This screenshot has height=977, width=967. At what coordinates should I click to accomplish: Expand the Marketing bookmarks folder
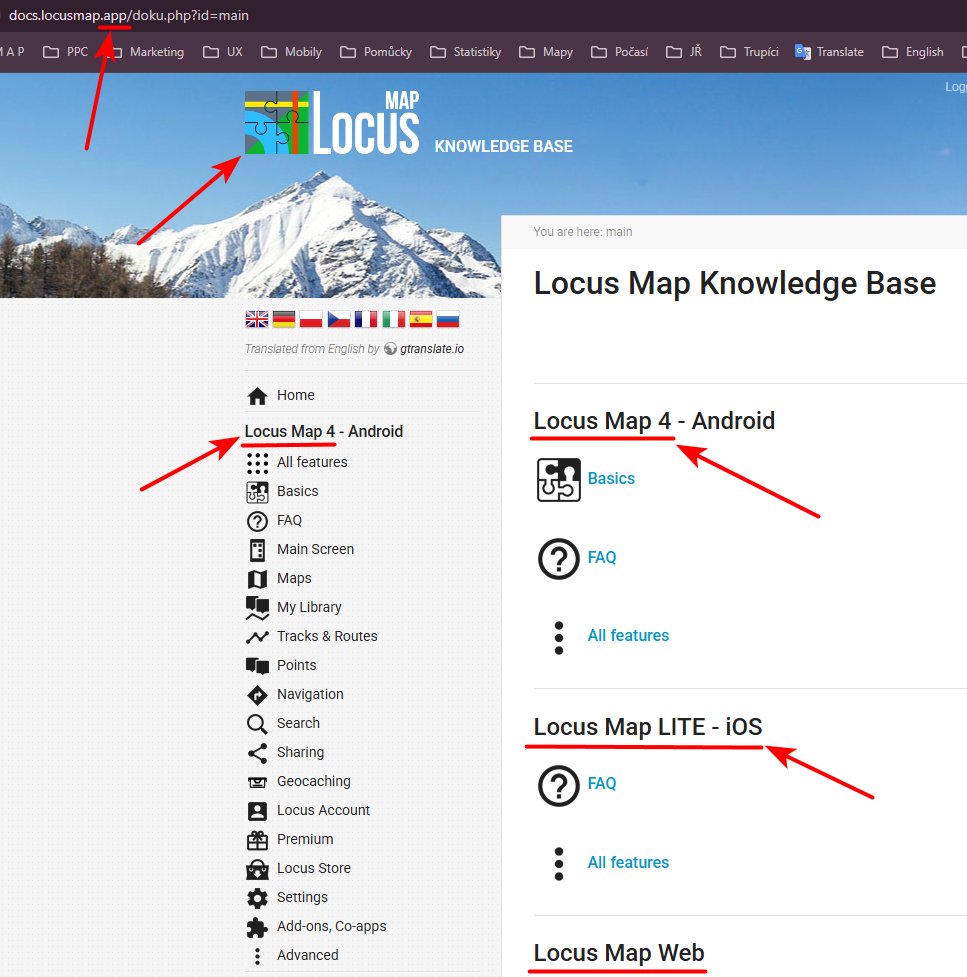click(145, 52)
